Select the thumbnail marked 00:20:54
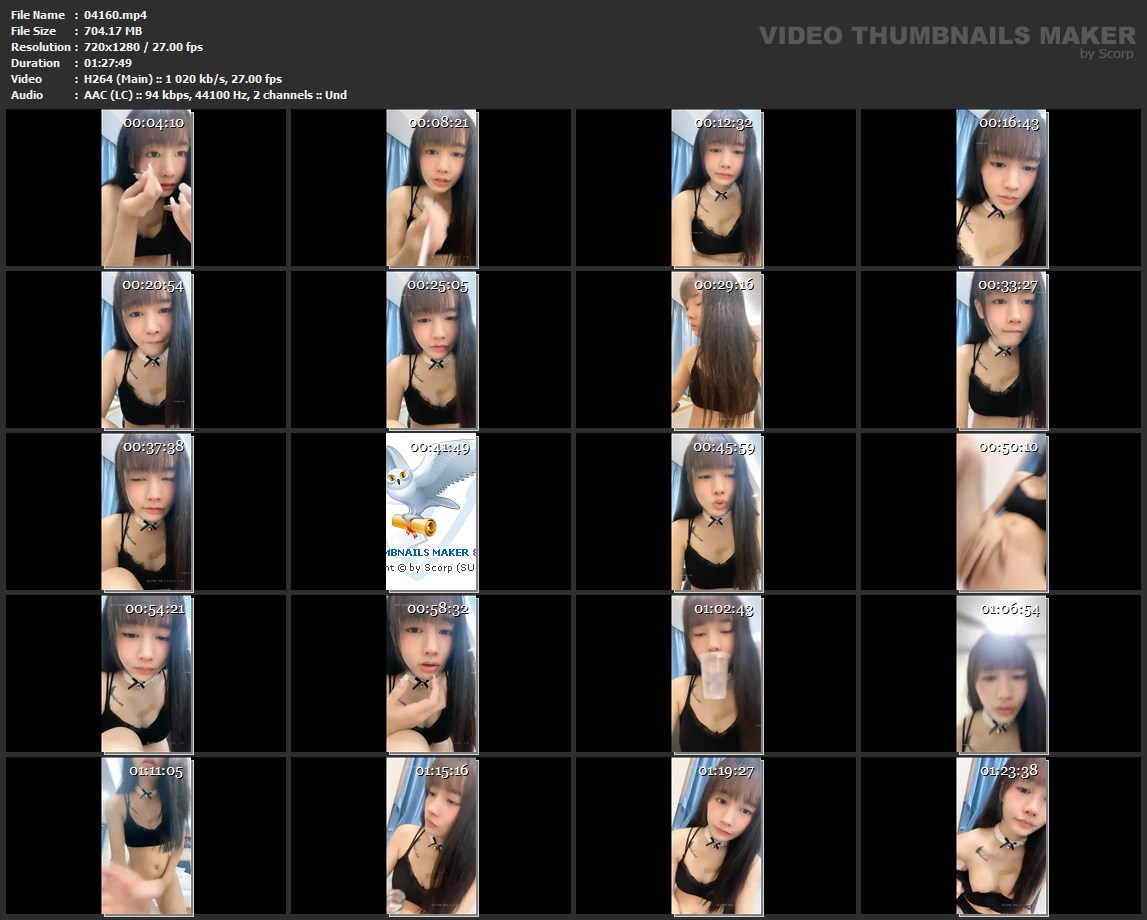This screenshot has width=1147, height=920. tap(146, 350)
